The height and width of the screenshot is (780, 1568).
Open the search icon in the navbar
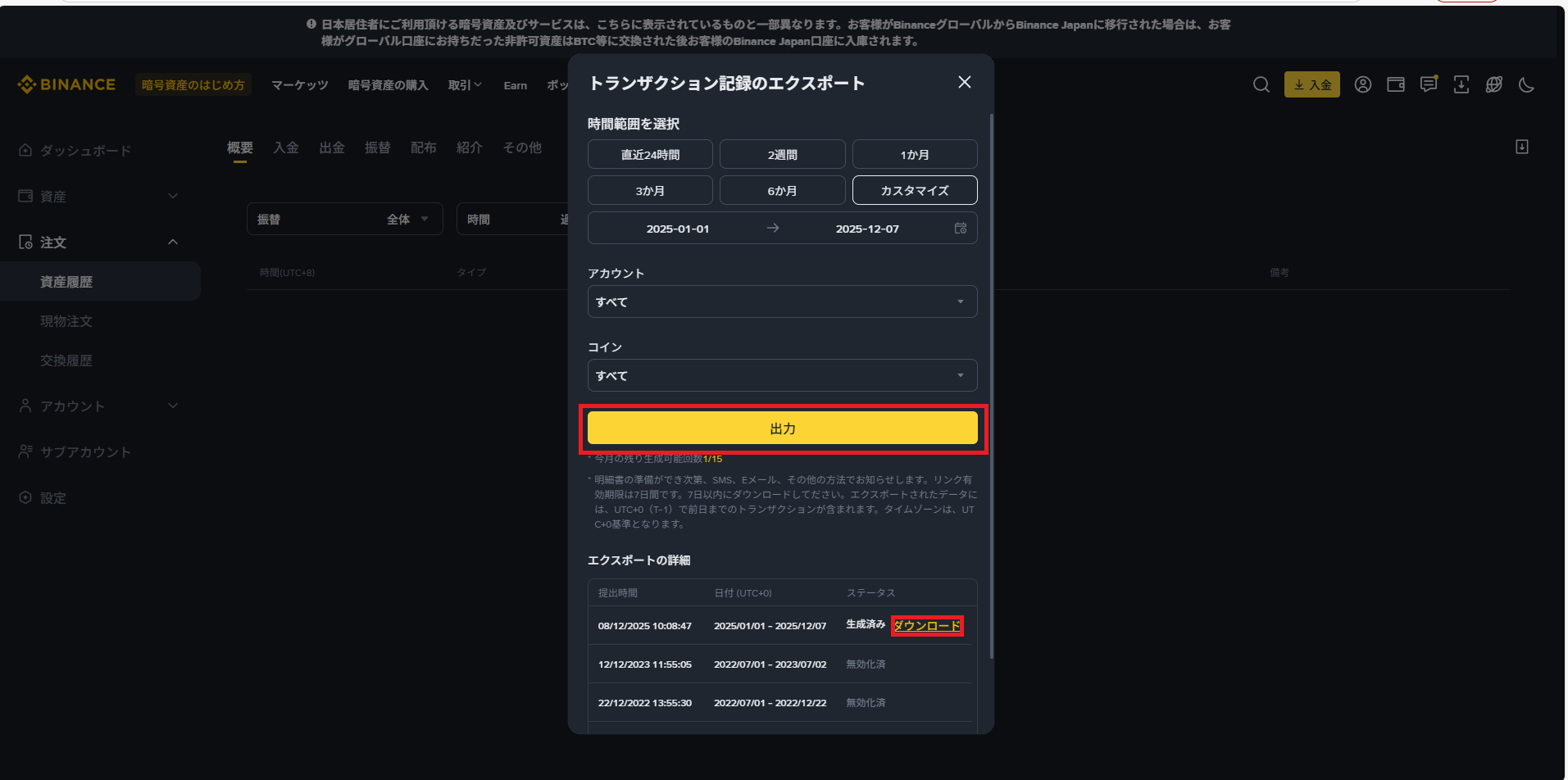(1261, 84)
